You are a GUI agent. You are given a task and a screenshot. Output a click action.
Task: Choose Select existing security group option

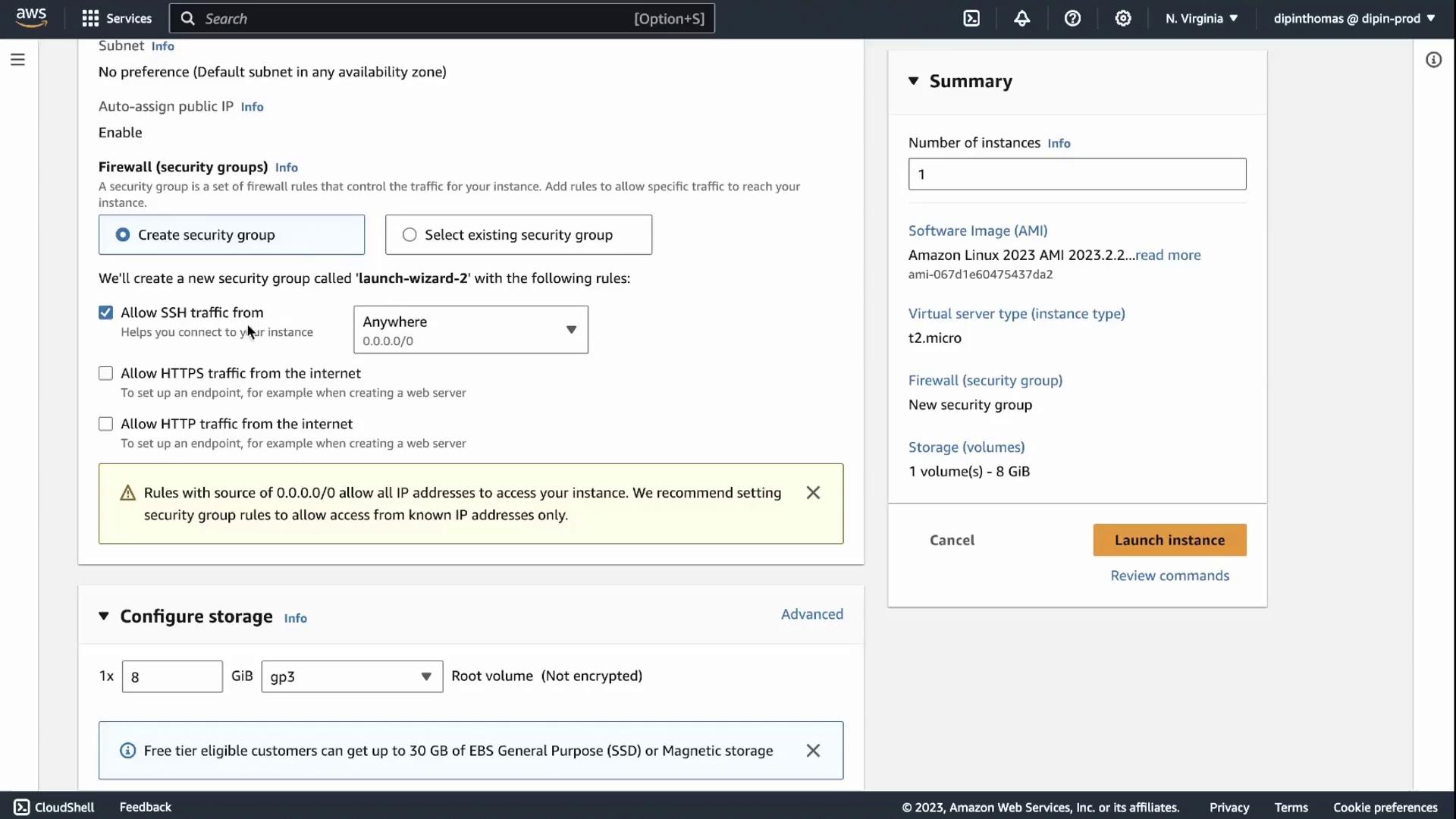409,235
